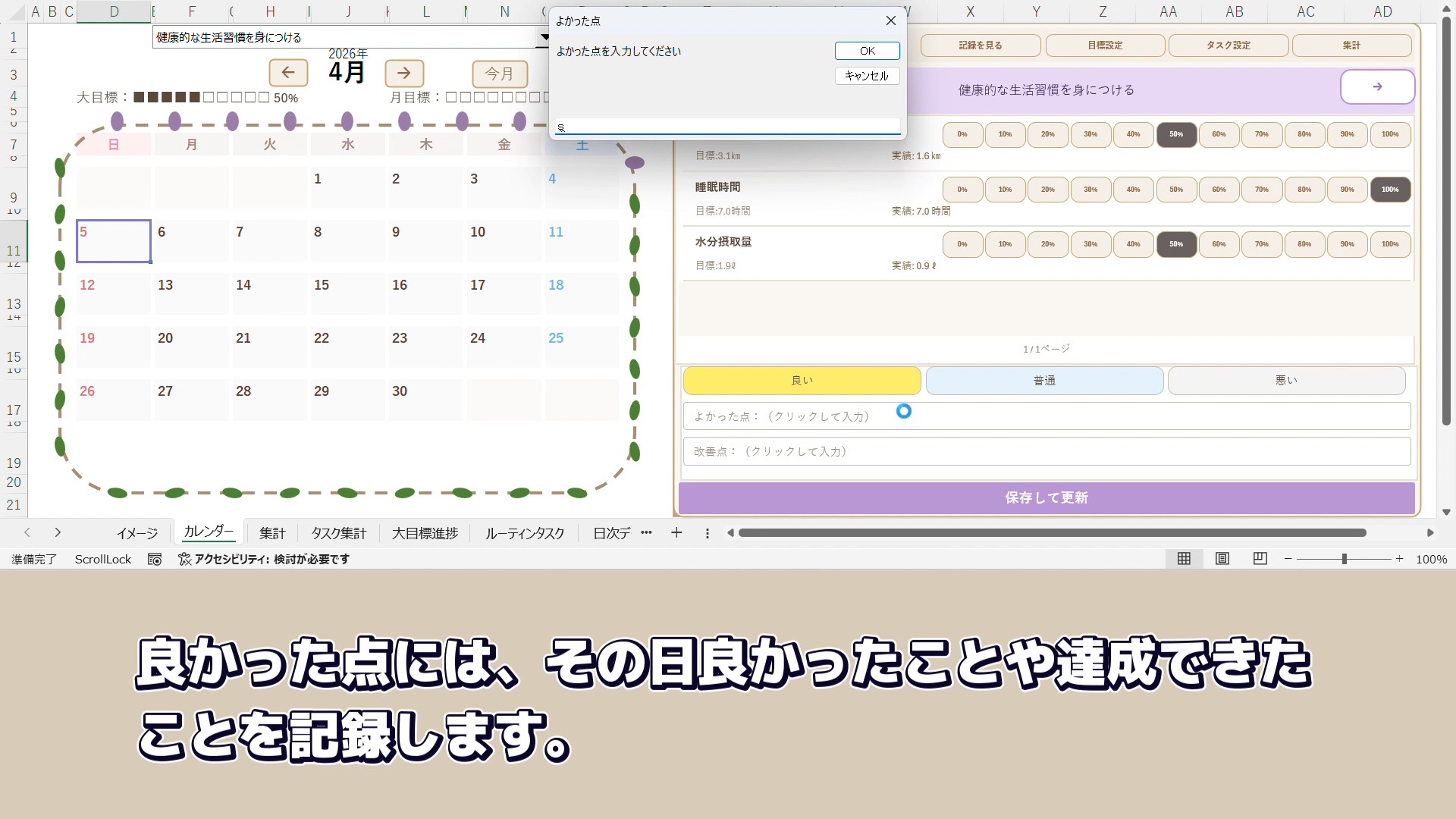Click the macro recording icon in status bar
This screenshot has width=1456, height=819.
pos(155,560)
